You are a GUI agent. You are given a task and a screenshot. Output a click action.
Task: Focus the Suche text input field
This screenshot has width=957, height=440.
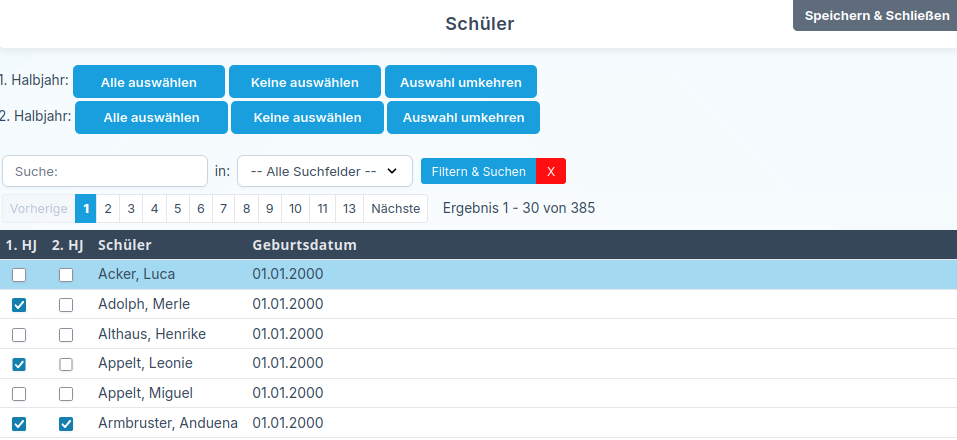click(104, 171)
